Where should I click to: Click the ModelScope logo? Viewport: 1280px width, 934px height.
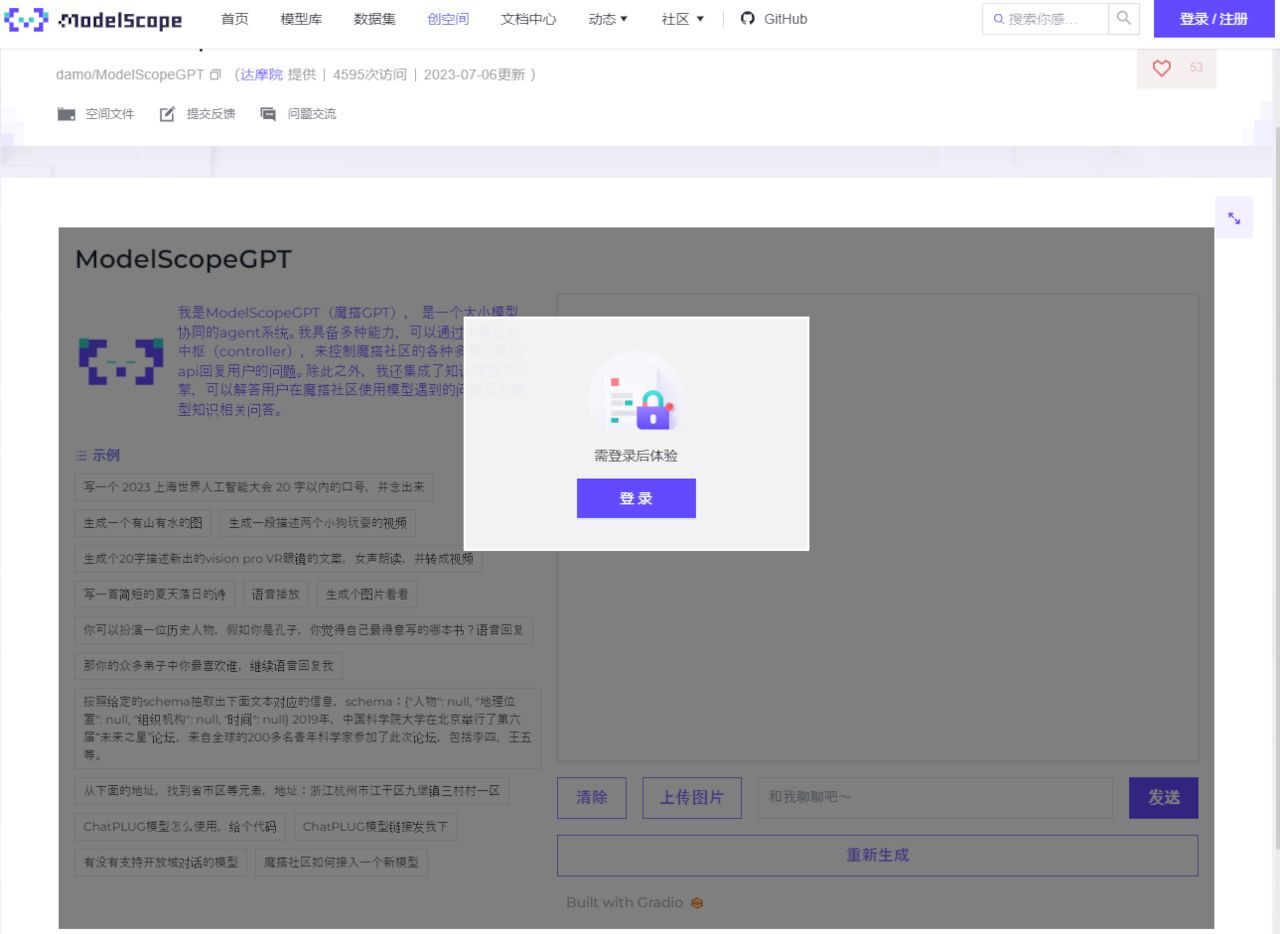(95, 19)
